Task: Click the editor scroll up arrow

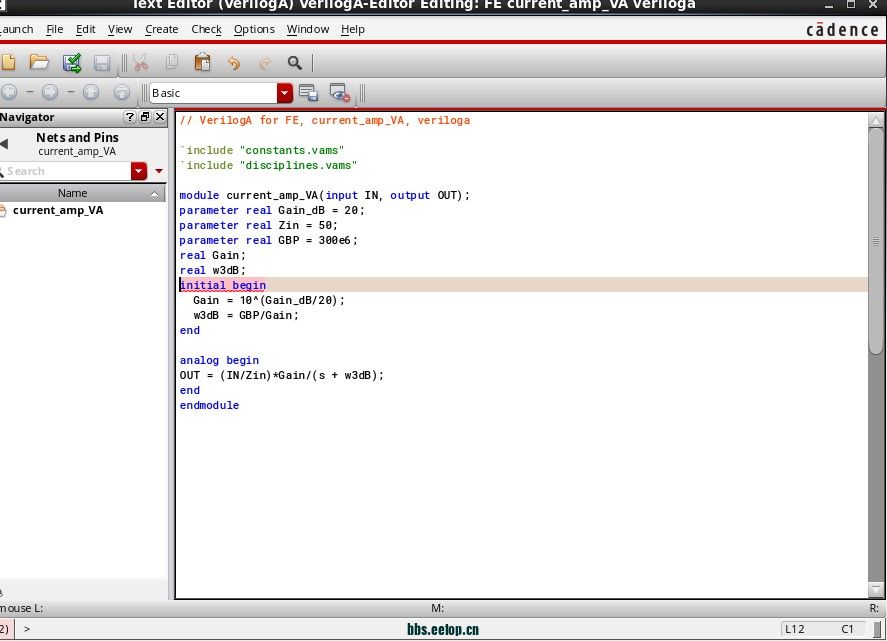Action: [876, 121]
